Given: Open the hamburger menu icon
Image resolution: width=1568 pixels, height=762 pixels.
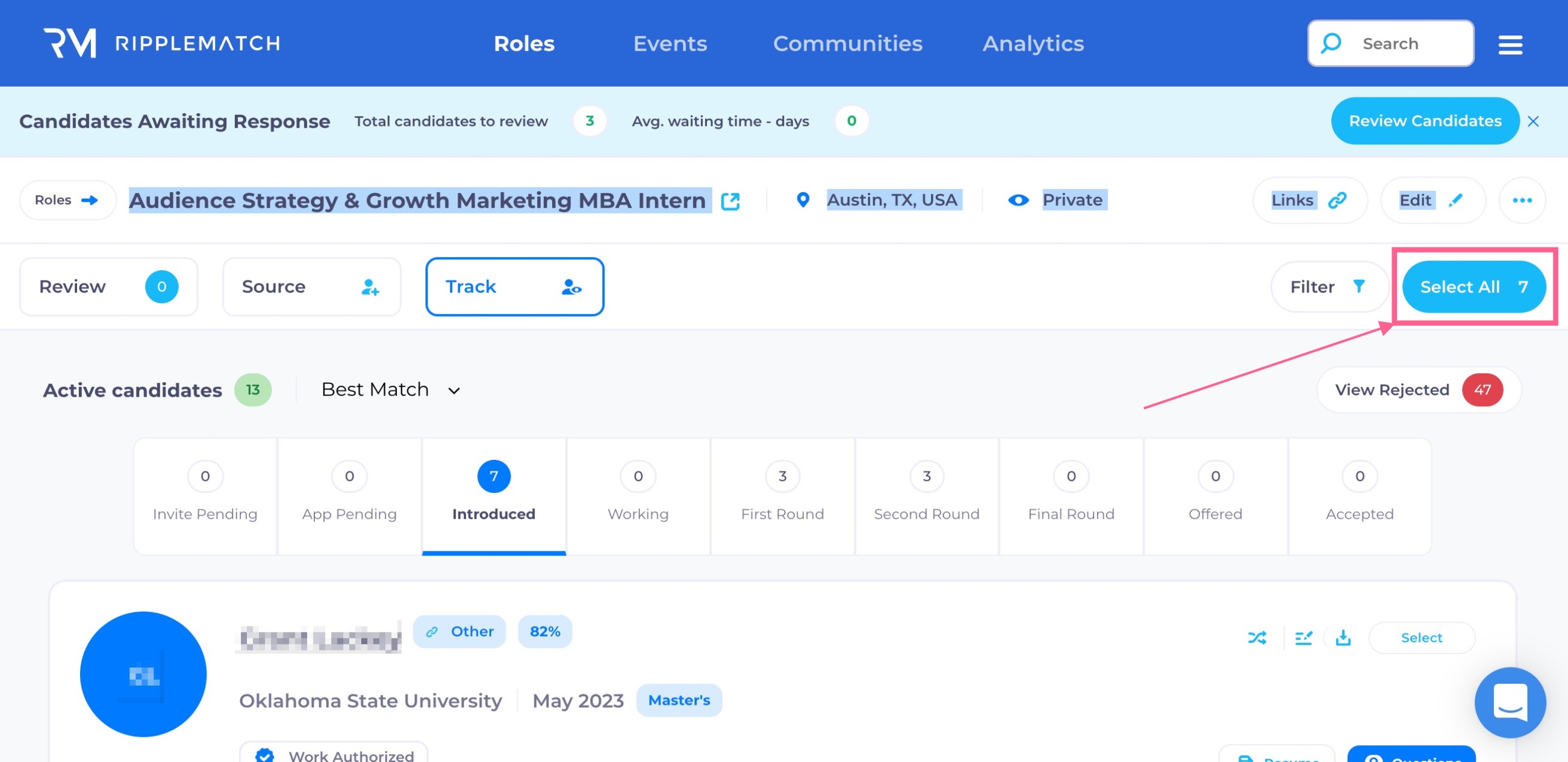Looking at the screenshot, I should pyautogui.click(x=1510, y=44).
